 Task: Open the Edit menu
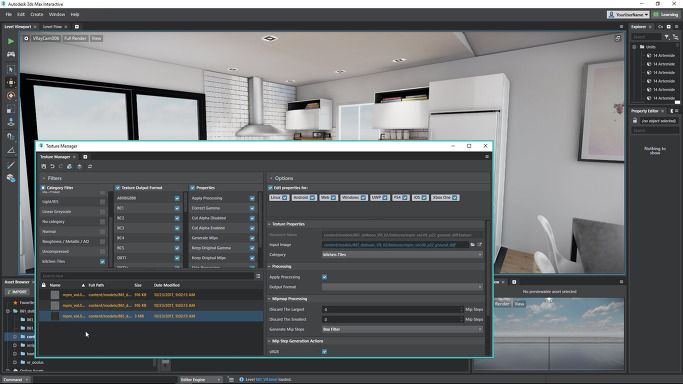21,14
